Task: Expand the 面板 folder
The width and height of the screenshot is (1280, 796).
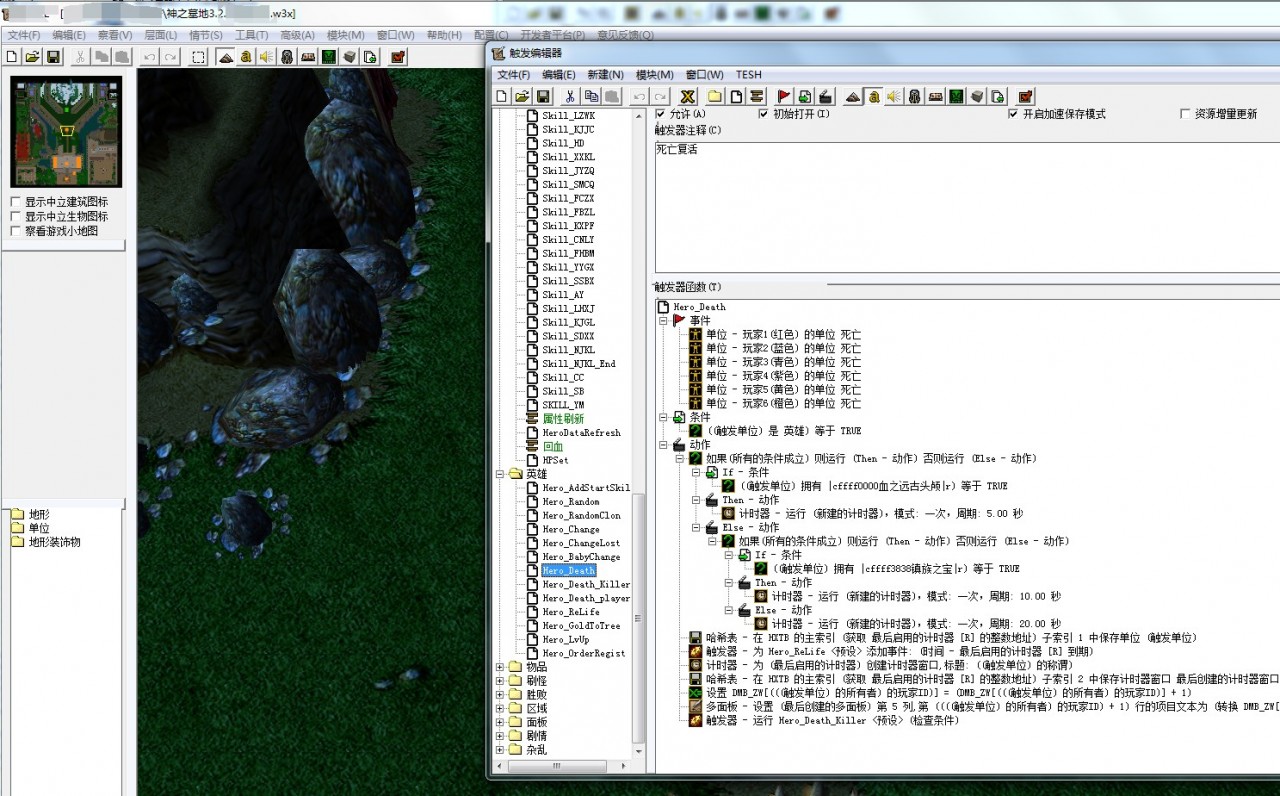Action: pyautogui.click(x=501, y=722)
